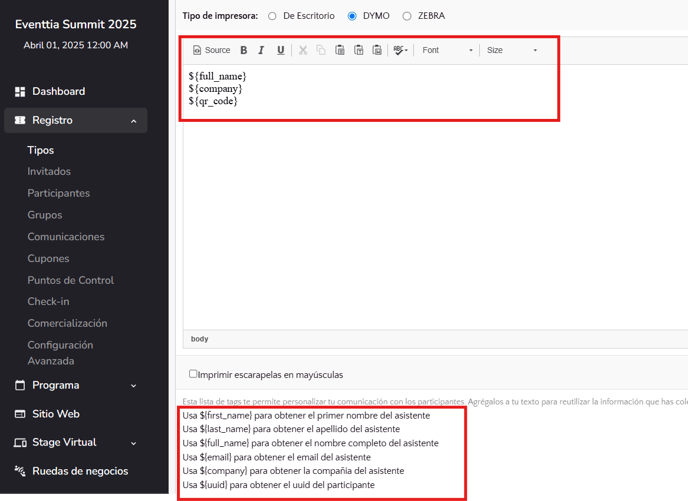688x501 pixels.
Task: Open Source view in the editor
Action: (x=211, y=50)
